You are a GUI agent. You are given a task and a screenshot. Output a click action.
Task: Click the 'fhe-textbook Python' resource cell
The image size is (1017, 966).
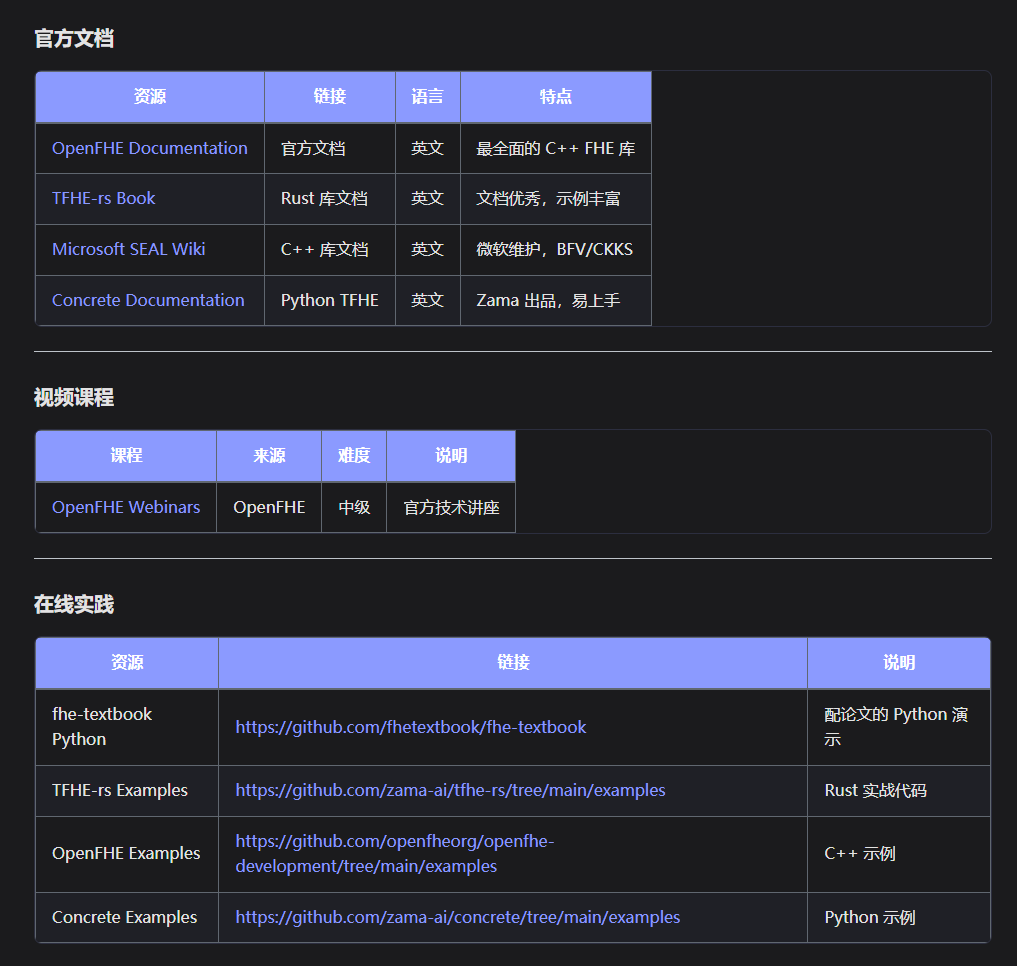point(126,727)
